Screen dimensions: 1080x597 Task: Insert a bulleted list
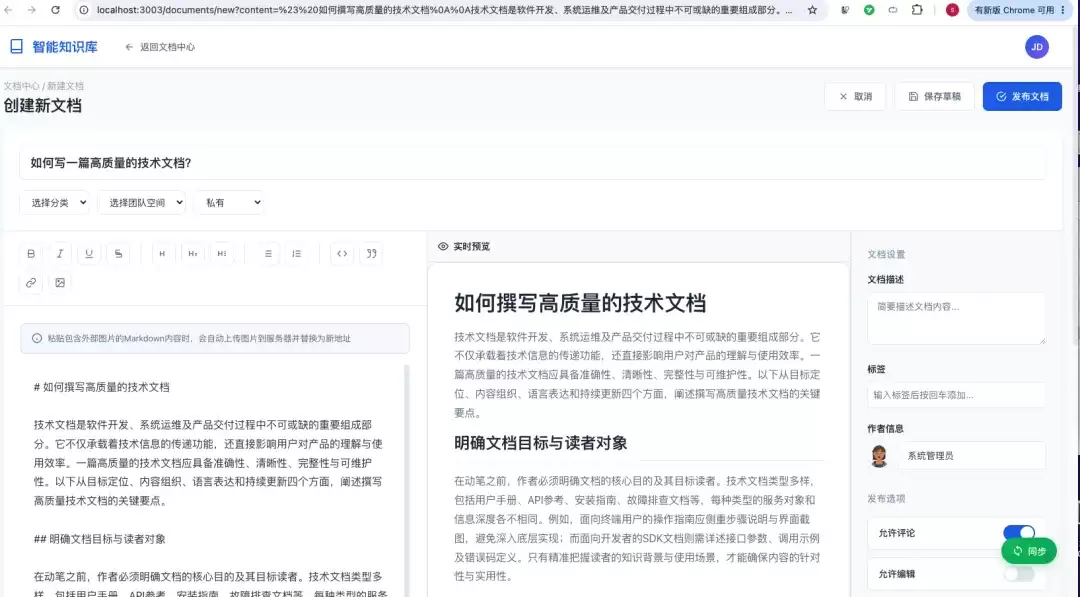tap(268, 253)
